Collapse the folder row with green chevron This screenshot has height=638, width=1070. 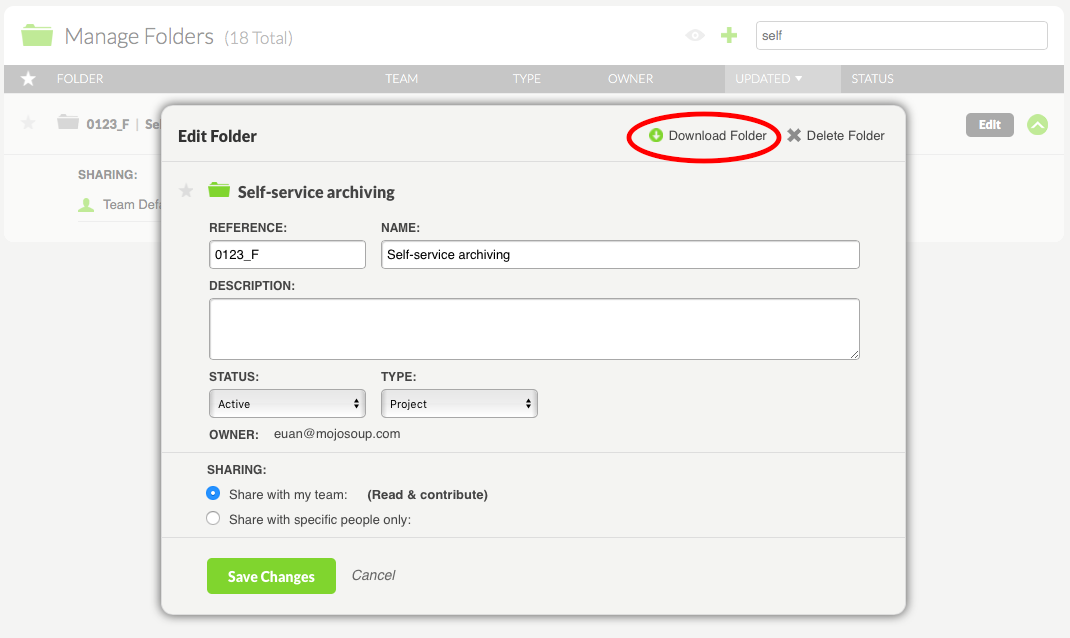1038,125
